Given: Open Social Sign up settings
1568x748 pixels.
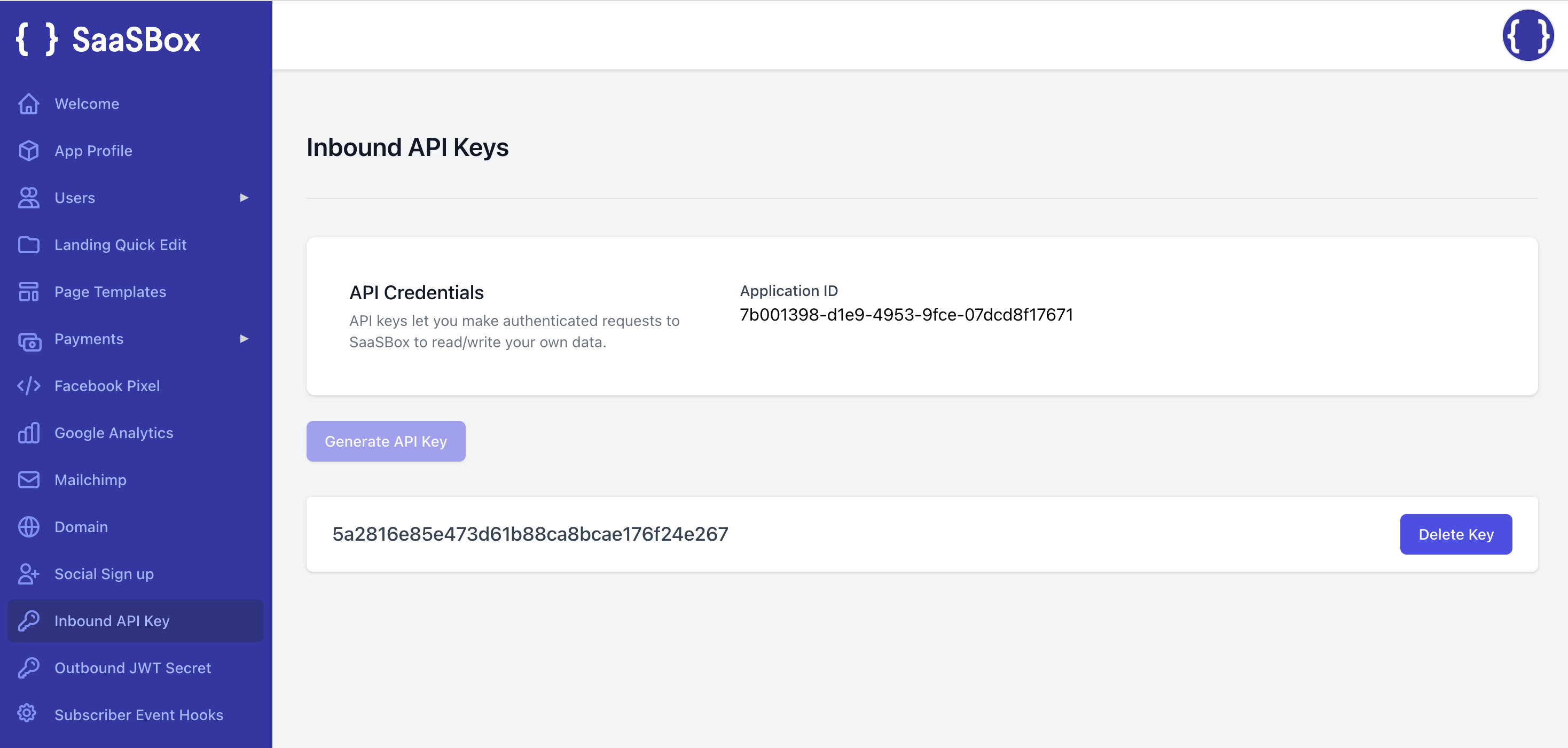Looking at the screenshot, I should 135,573.
